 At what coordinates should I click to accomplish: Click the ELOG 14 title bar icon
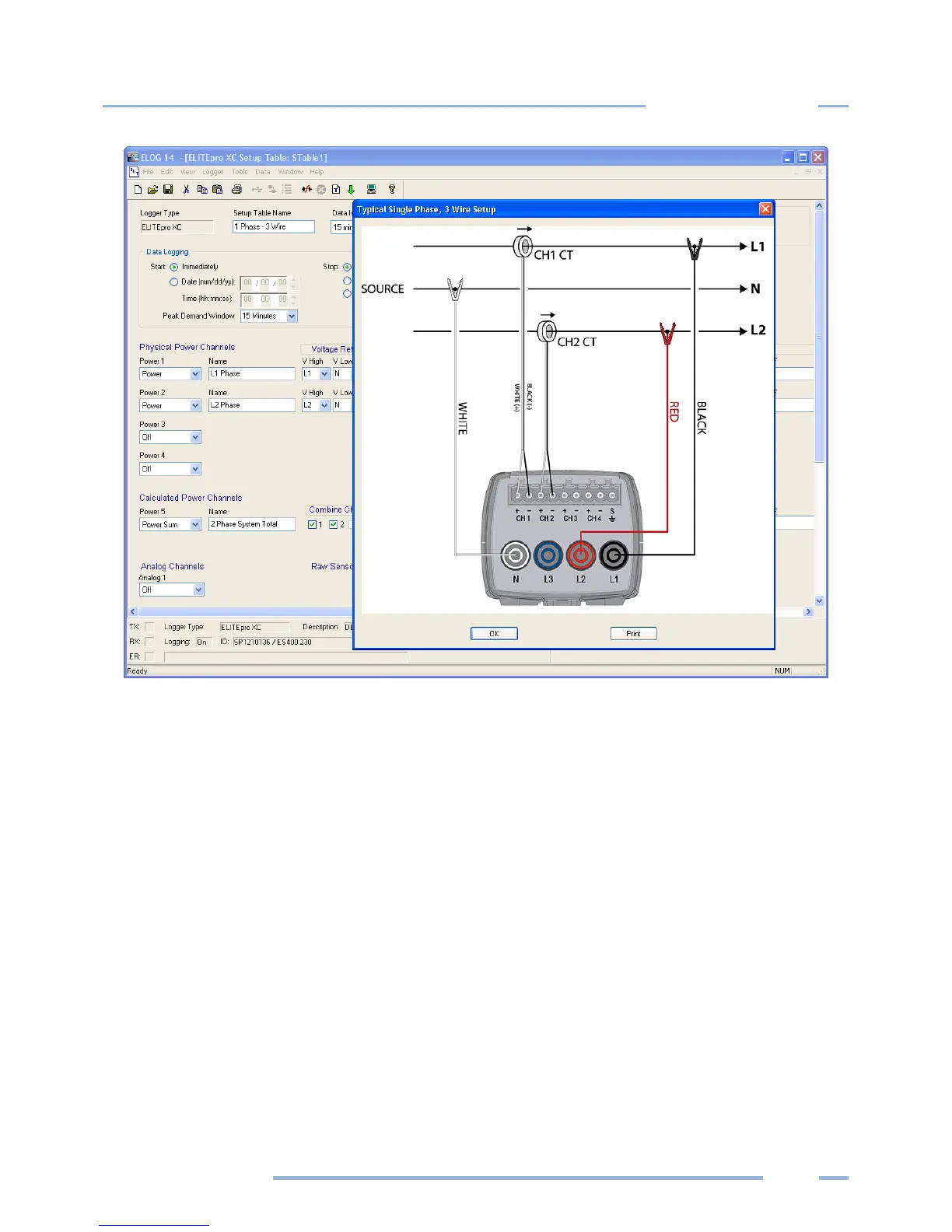[133, 157]
